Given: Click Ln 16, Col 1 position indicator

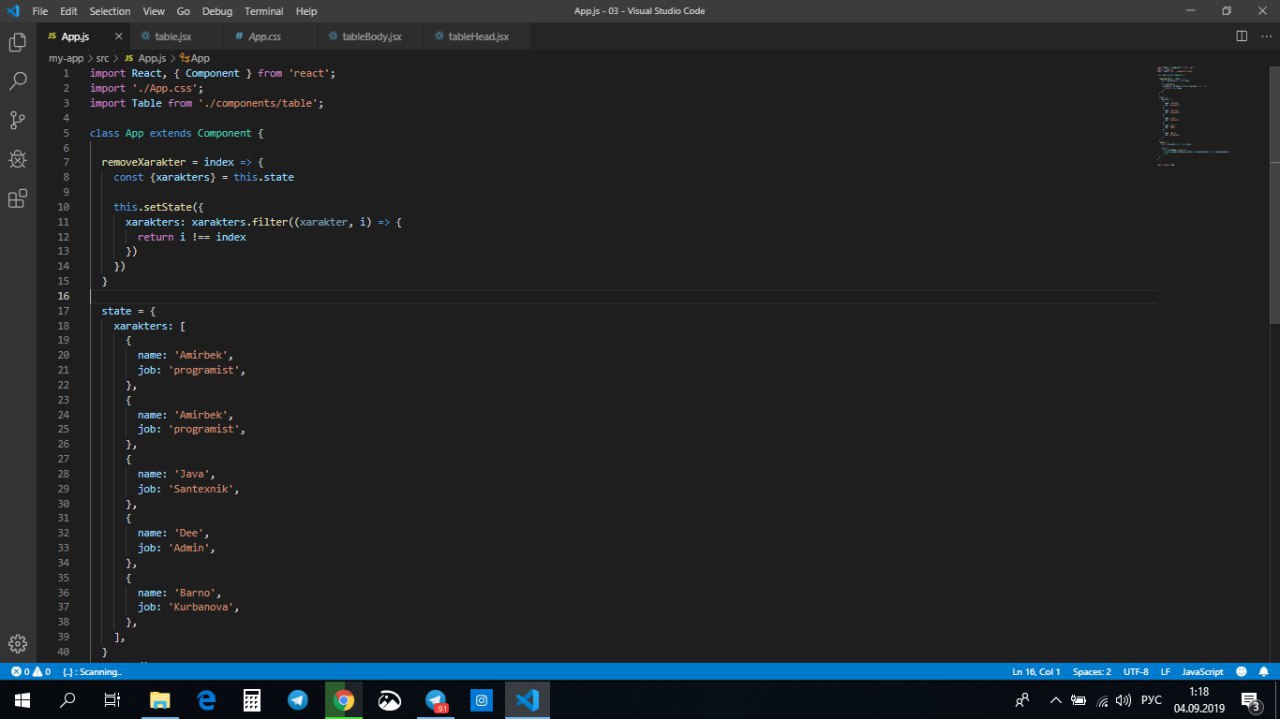Looking at the screenshot, I should (1035, 672).
